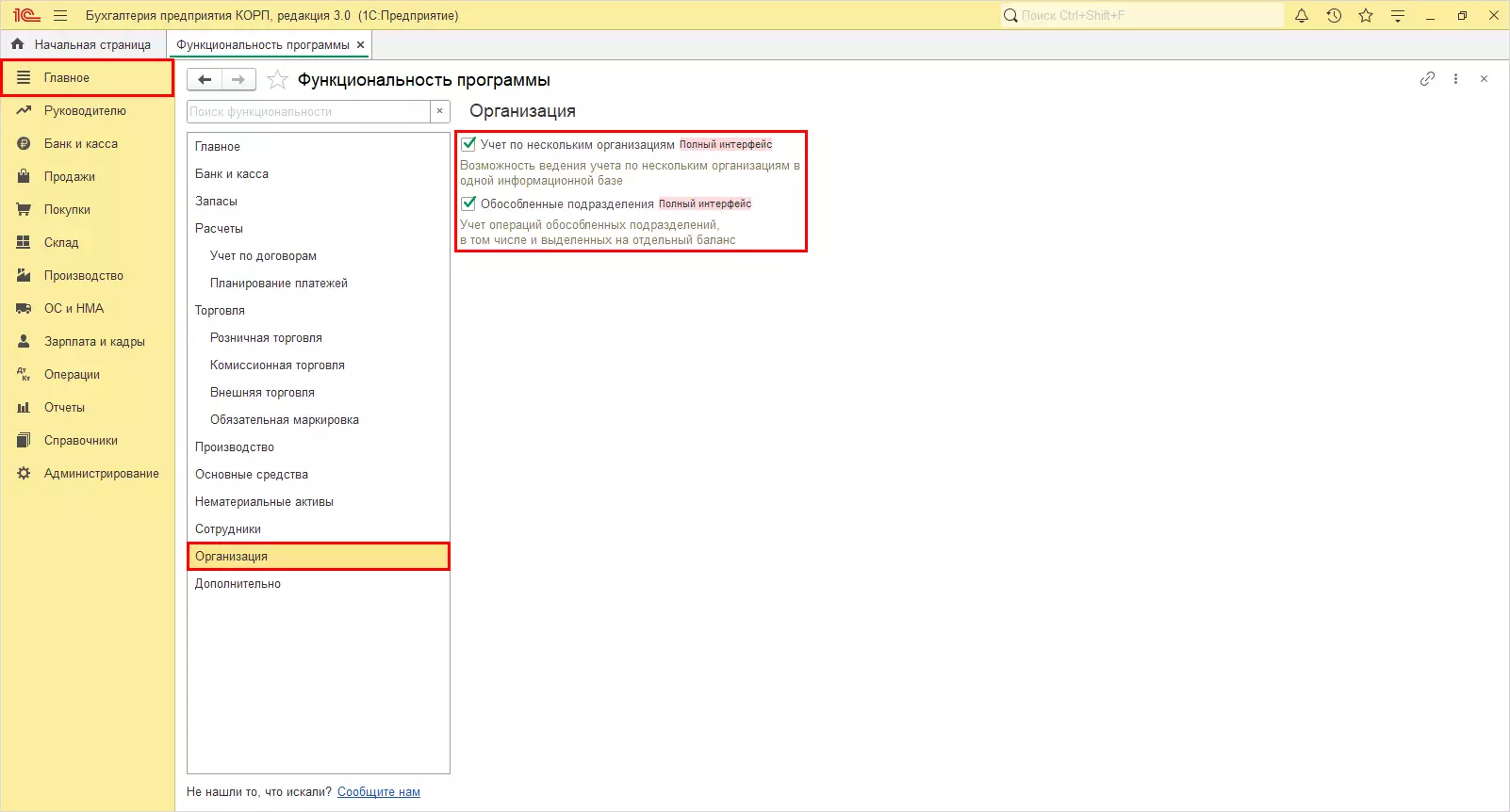Open the Склад section
This screenshot has width=1510, height=812.
click(88, 242)
